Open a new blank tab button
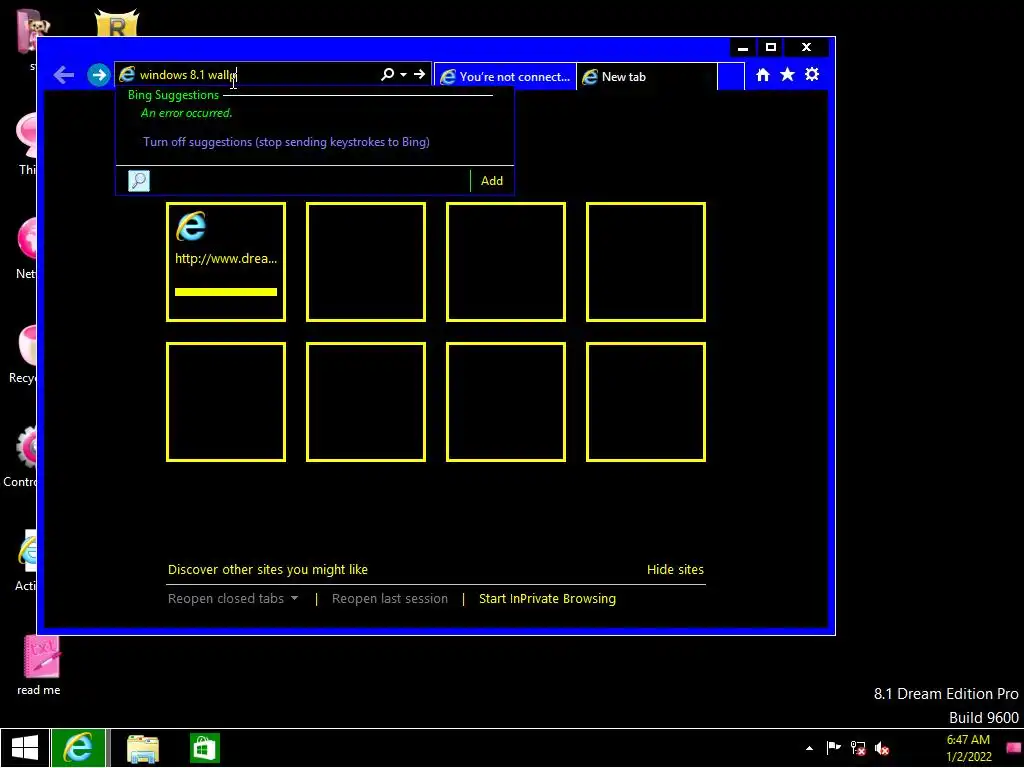Screen dimensions: 1024x768 [x=731, y=76]
